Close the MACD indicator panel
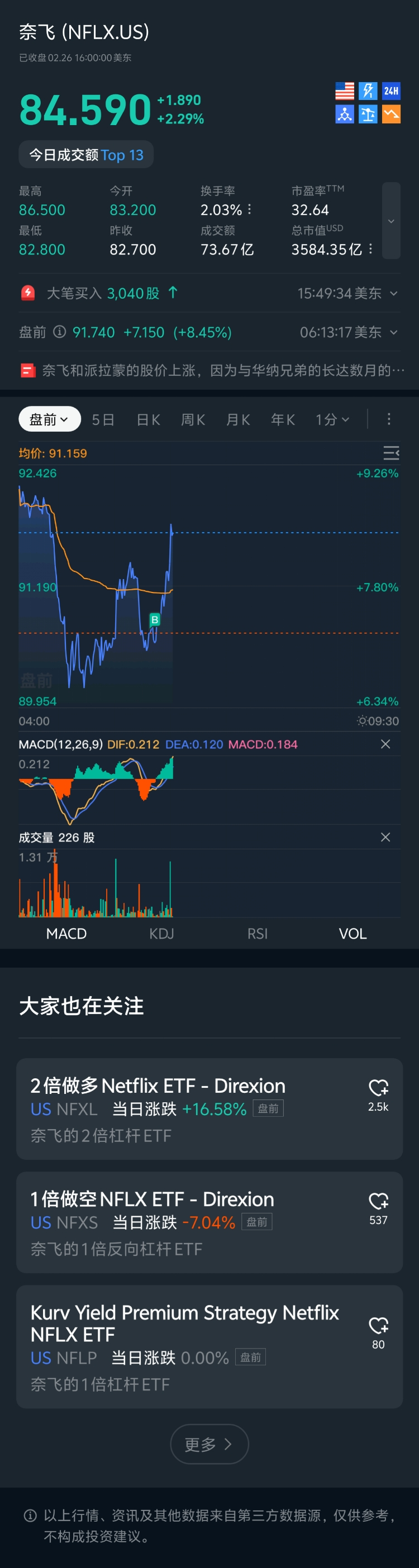This screenshot has height=1568, width=419. coord(385,744)
